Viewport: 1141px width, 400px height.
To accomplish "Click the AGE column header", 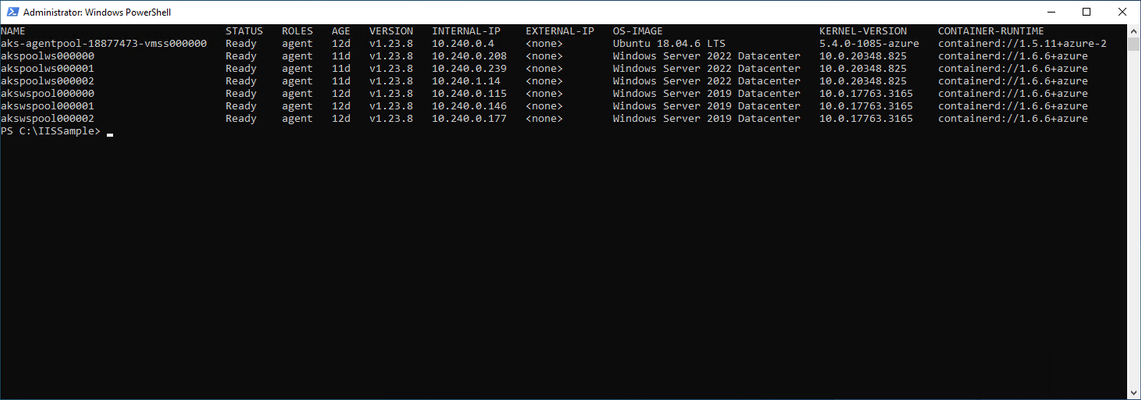I will coord(341,31).
